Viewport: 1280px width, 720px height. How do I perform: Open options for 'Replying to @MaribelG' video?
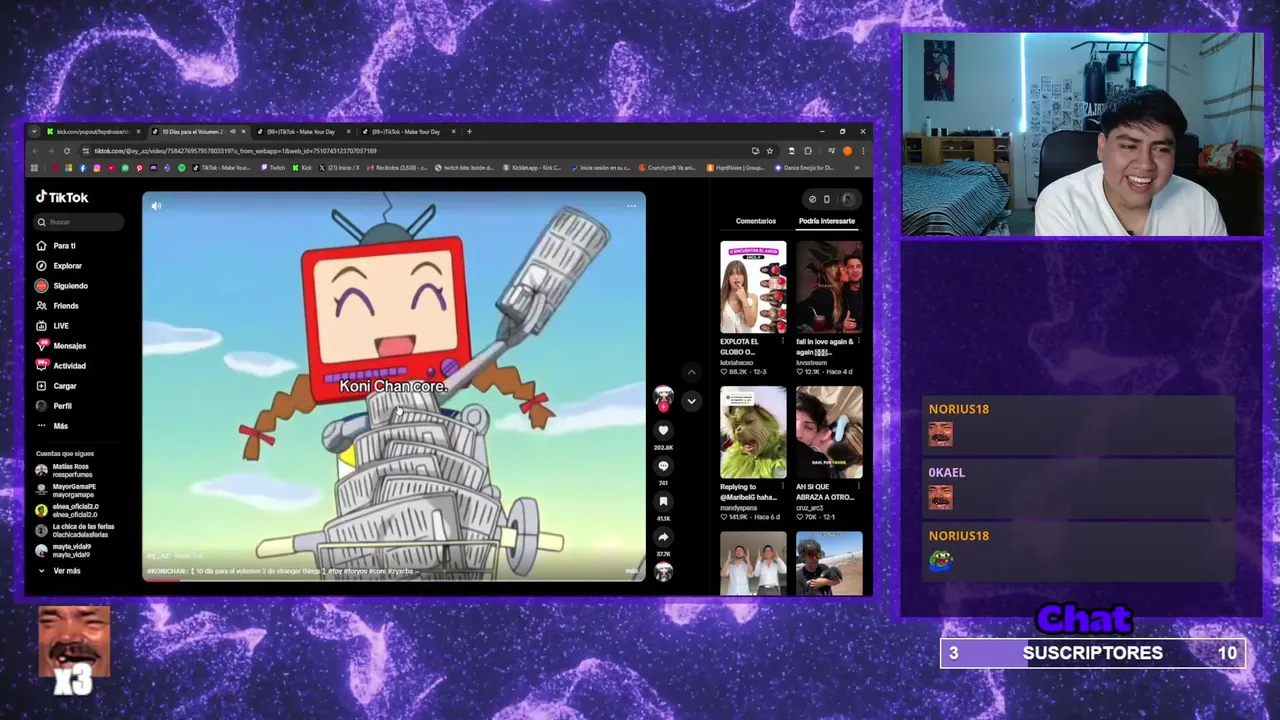782,487
